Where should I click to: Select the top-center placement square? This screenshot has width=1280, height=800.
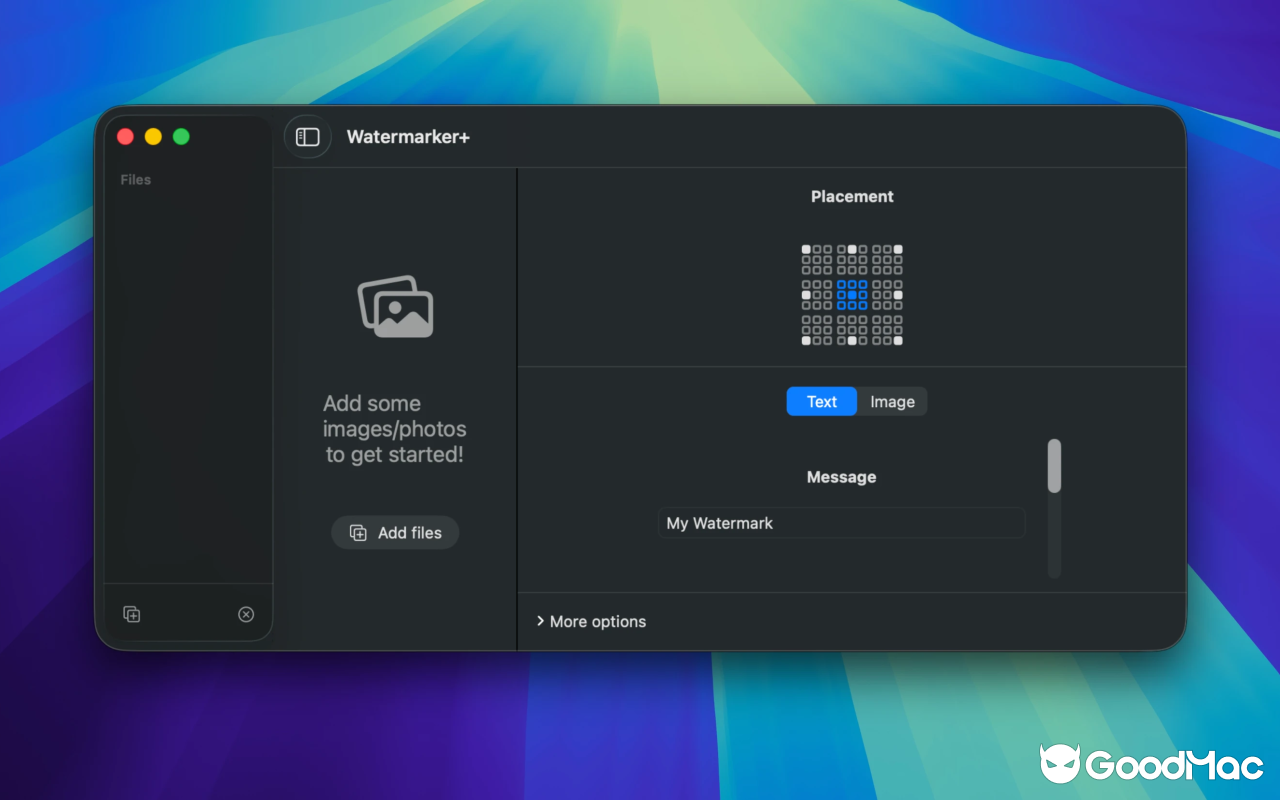(x=852, y=247)
